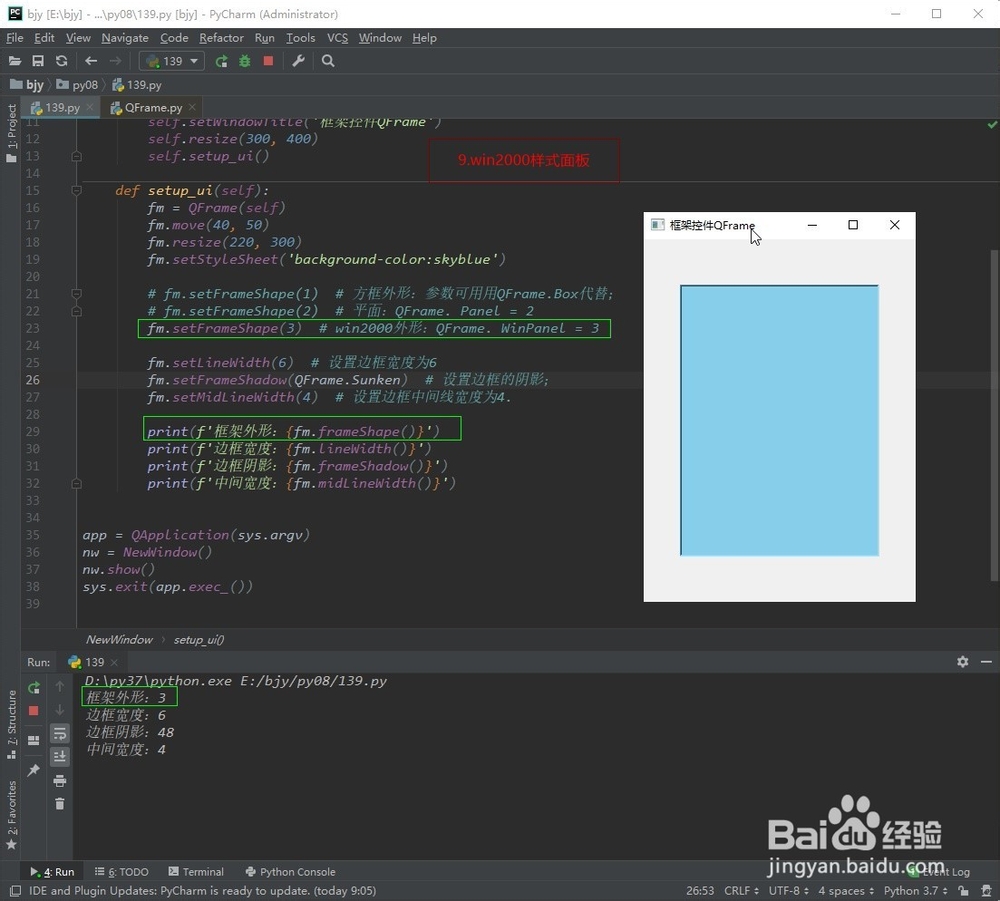
Task: Click the Run panel up arrow icon
Action: [59, 686]
